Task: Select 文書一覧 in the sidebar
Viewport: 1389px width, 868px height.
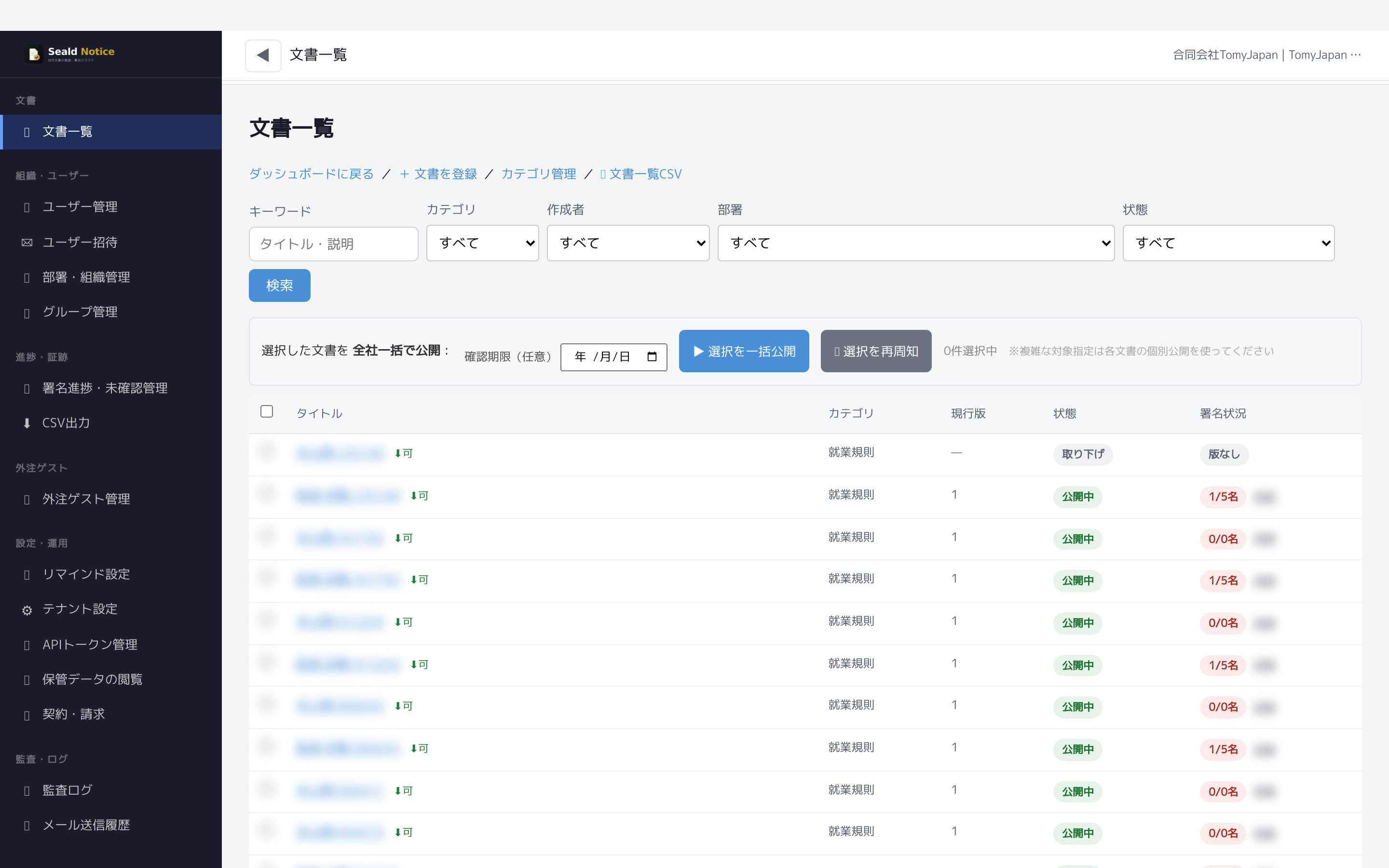Action: tap(111, 132)
